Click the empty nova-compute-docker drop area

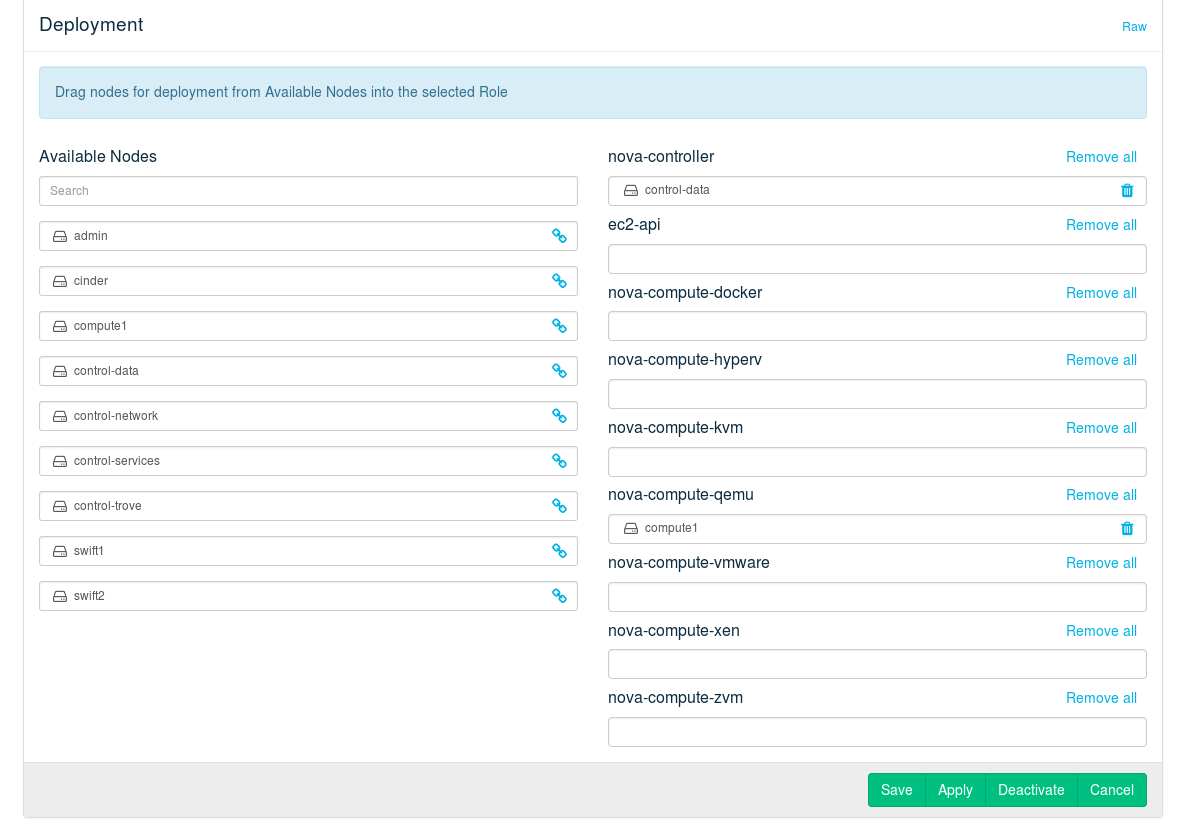[877, 326]
